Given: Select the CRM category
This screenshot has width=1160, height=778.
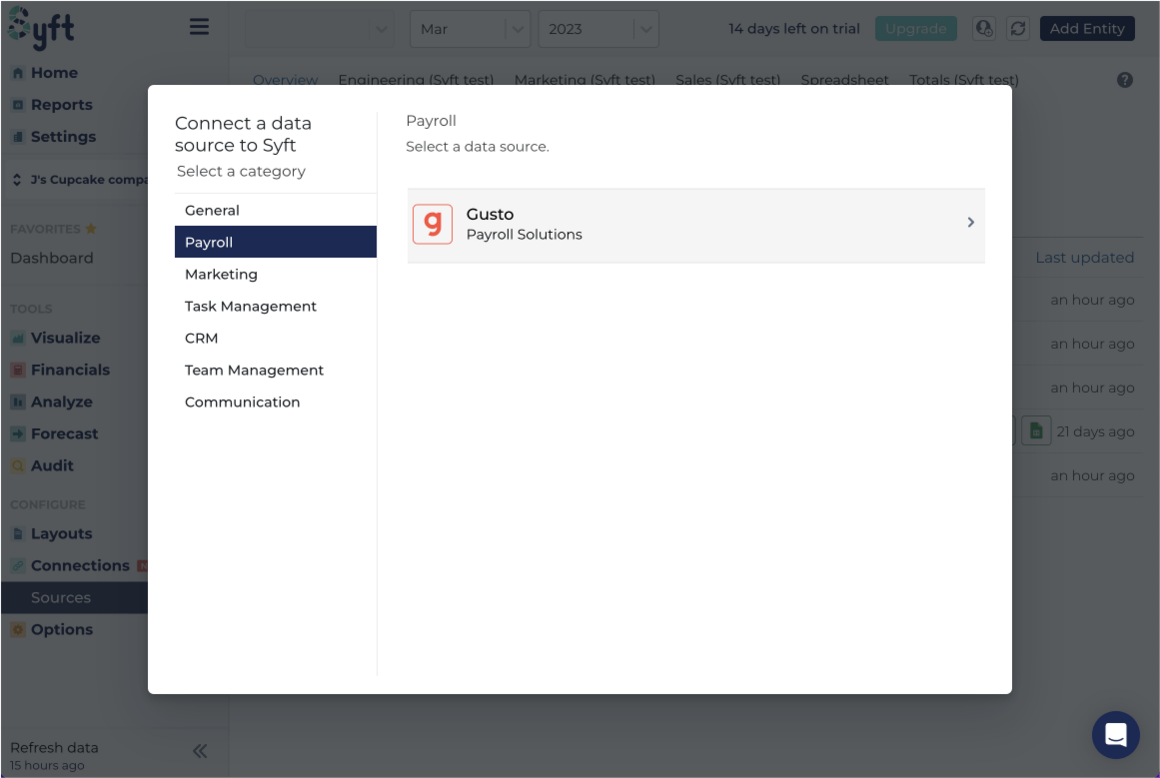Looking at the screenshot, I should pos(275,337).
